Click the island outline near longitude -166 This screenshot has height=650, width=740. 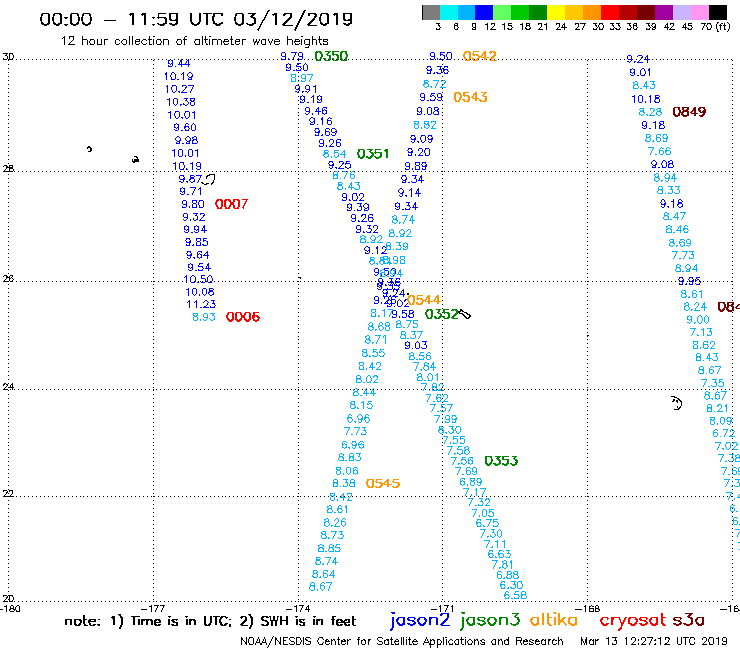coord(677,404)
